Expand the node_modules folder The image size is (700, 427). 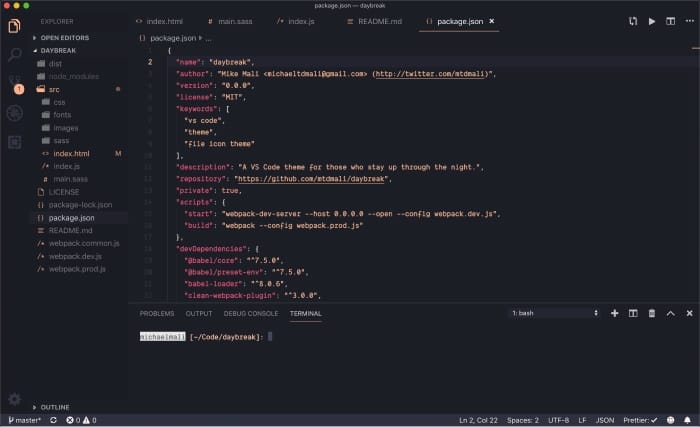pos(73,76)
